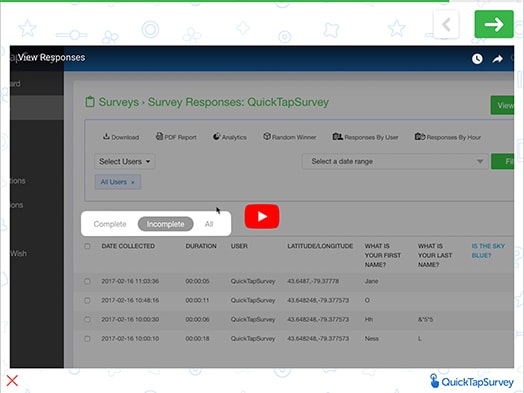Expand the Select Users dropdown
524x393 pixels.
pyautogui.click(x=125, y=161)
